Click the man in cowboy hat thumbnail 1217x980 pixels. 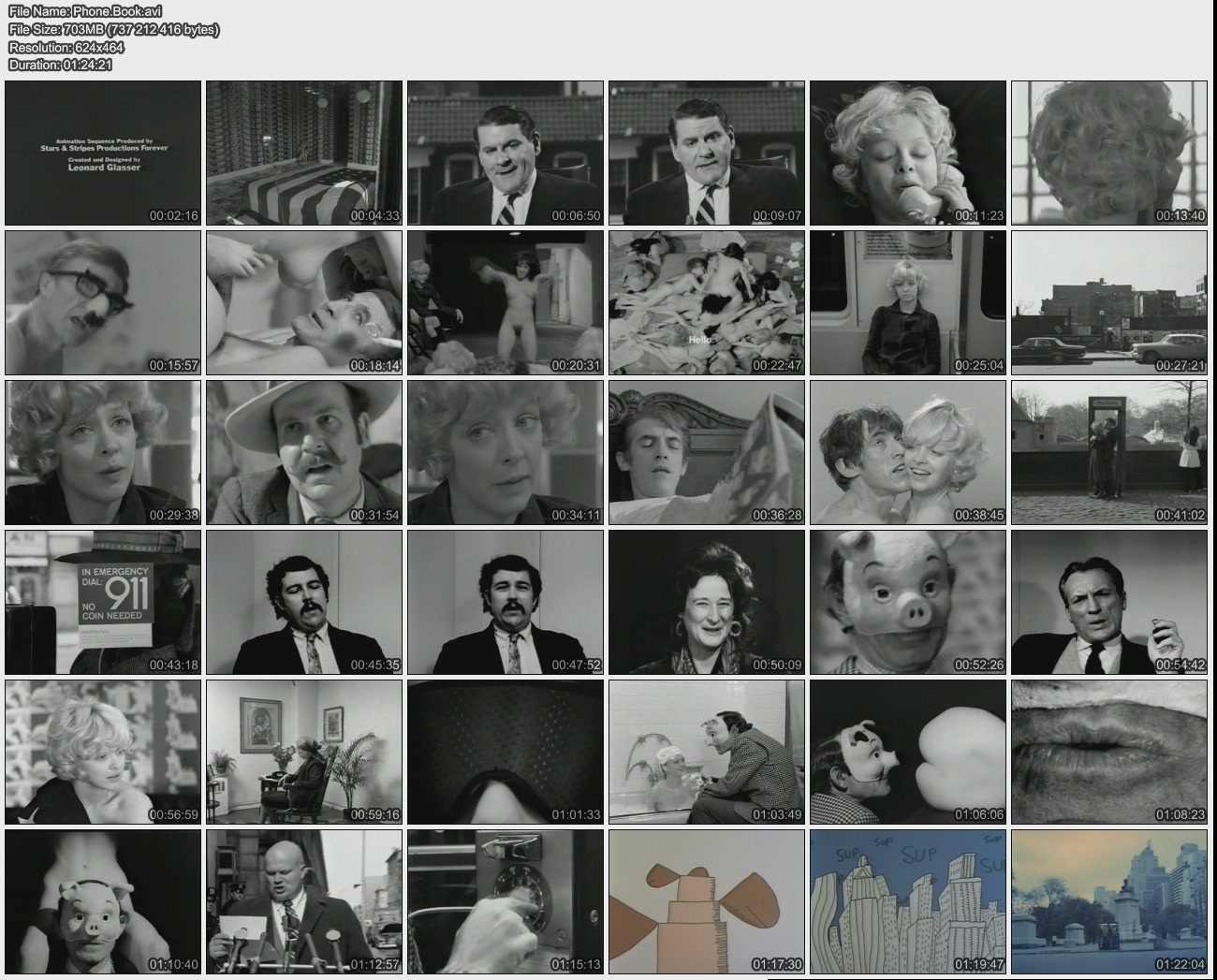click(304, 452)
